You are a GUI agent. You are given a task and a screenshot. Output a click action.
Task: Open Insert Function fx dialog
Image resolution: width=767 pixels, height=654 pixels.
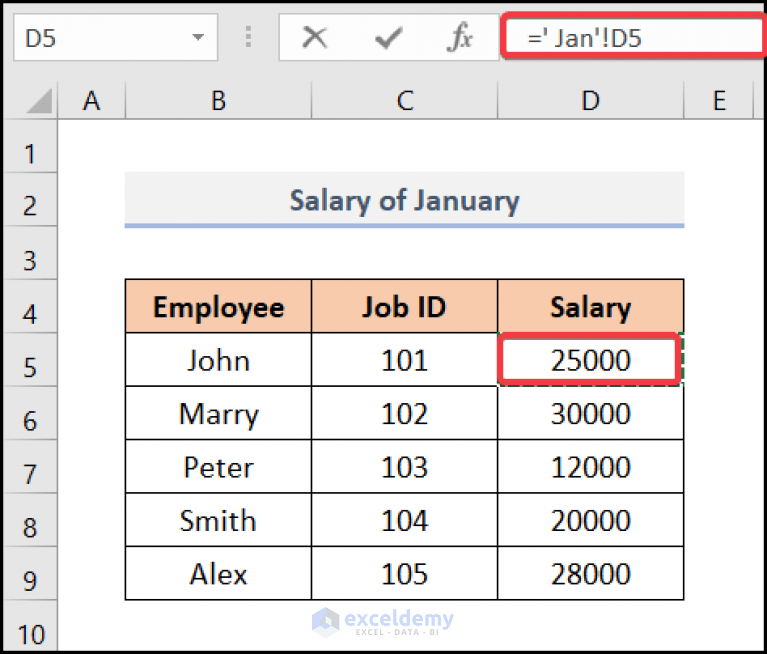pyautogui.click(x=460, y=38)
